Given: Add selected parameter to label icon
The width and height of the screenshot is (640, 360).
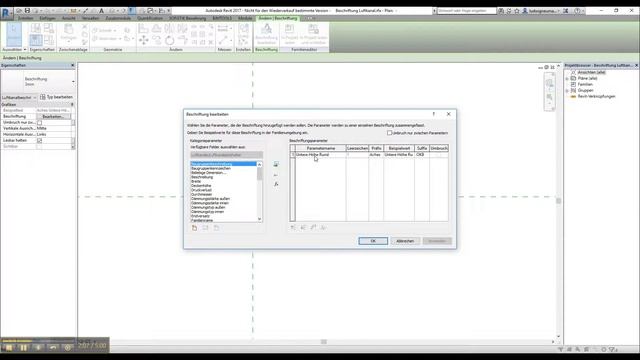Looking at the screenshot, I should 276,164.
